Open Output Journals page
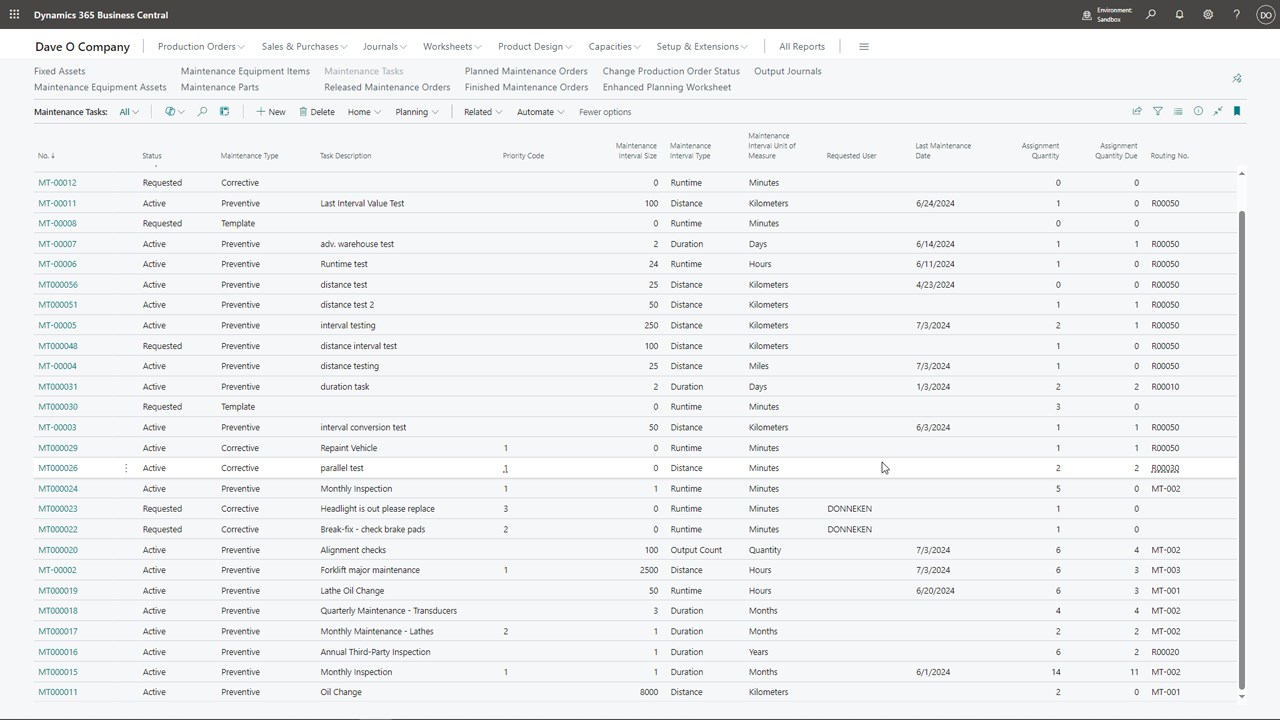 point(788,71)
